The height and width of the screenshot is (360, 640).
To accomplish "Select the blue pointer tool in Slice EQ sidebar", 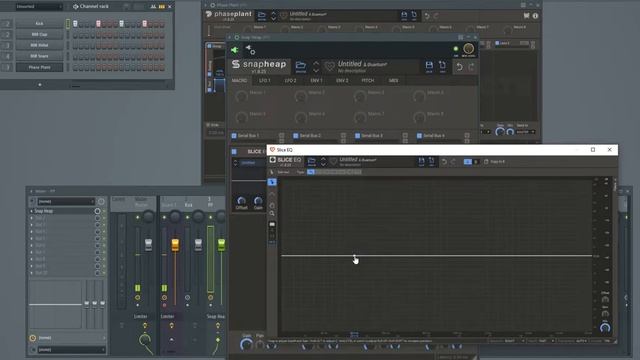I will 272,182.
